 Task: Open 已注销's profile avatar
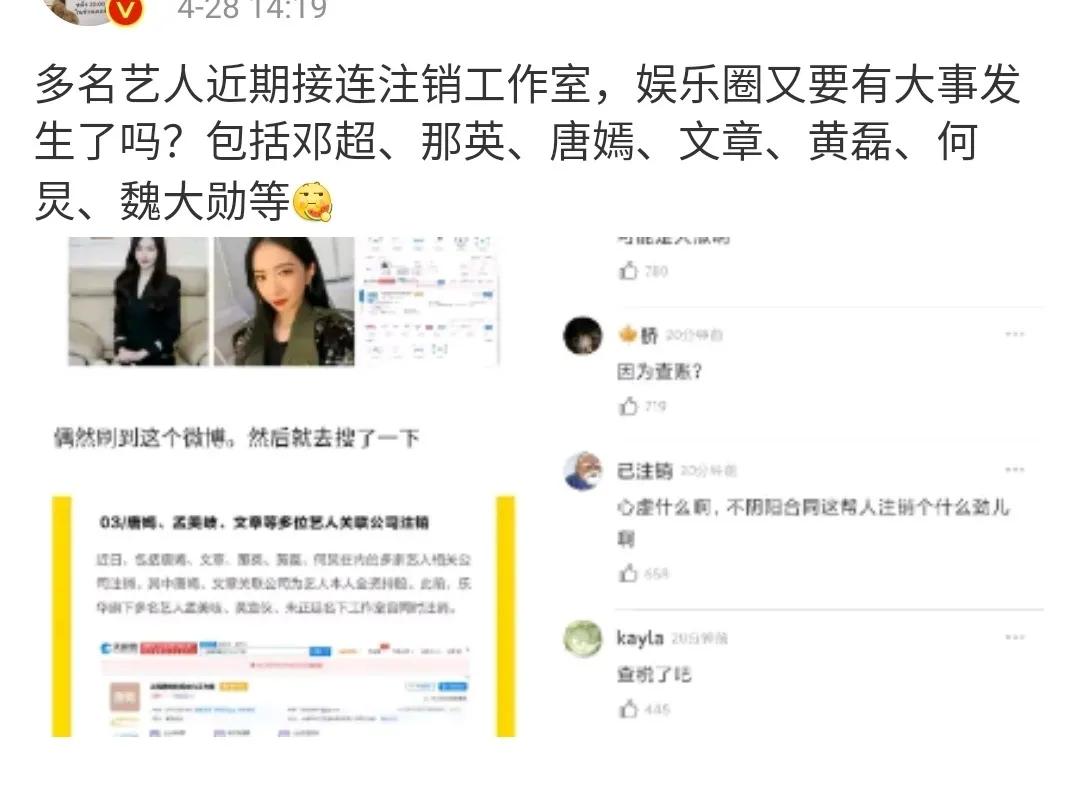(x=583, y=471)
